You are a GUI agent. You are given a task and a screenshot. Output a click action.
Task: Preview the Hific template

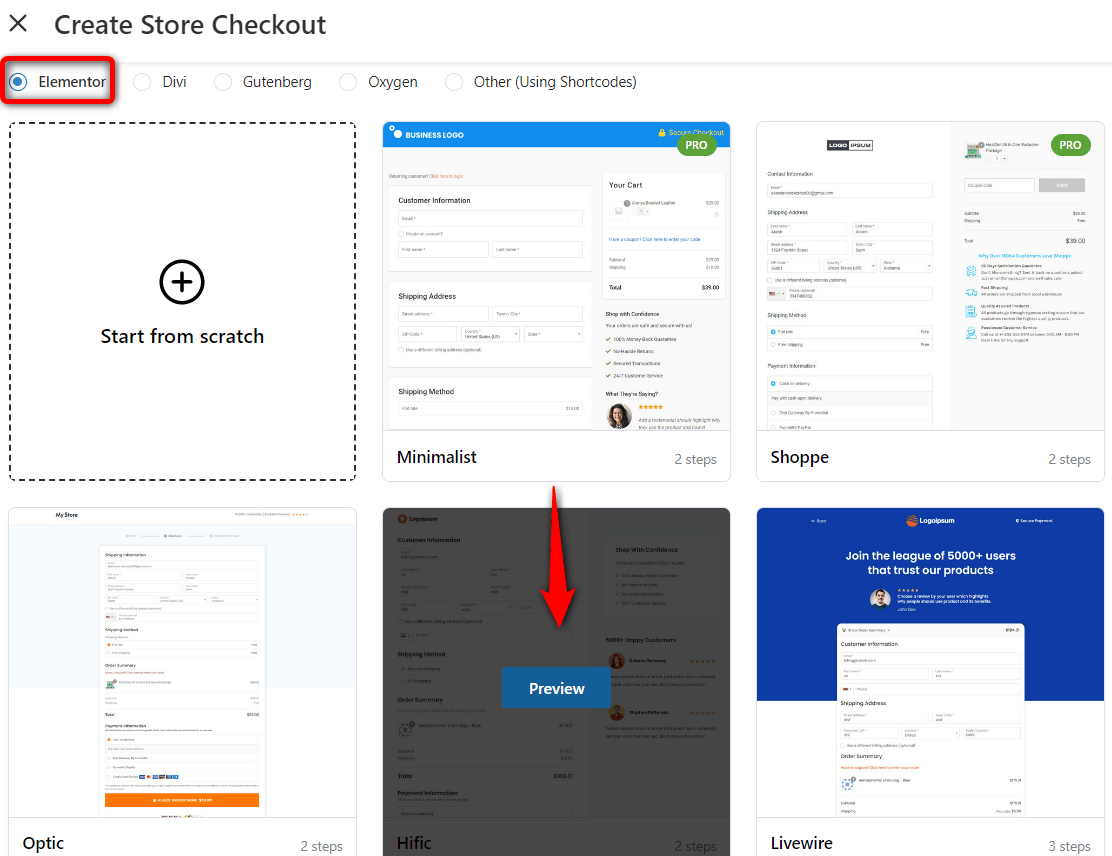click(x=557, y=688)
